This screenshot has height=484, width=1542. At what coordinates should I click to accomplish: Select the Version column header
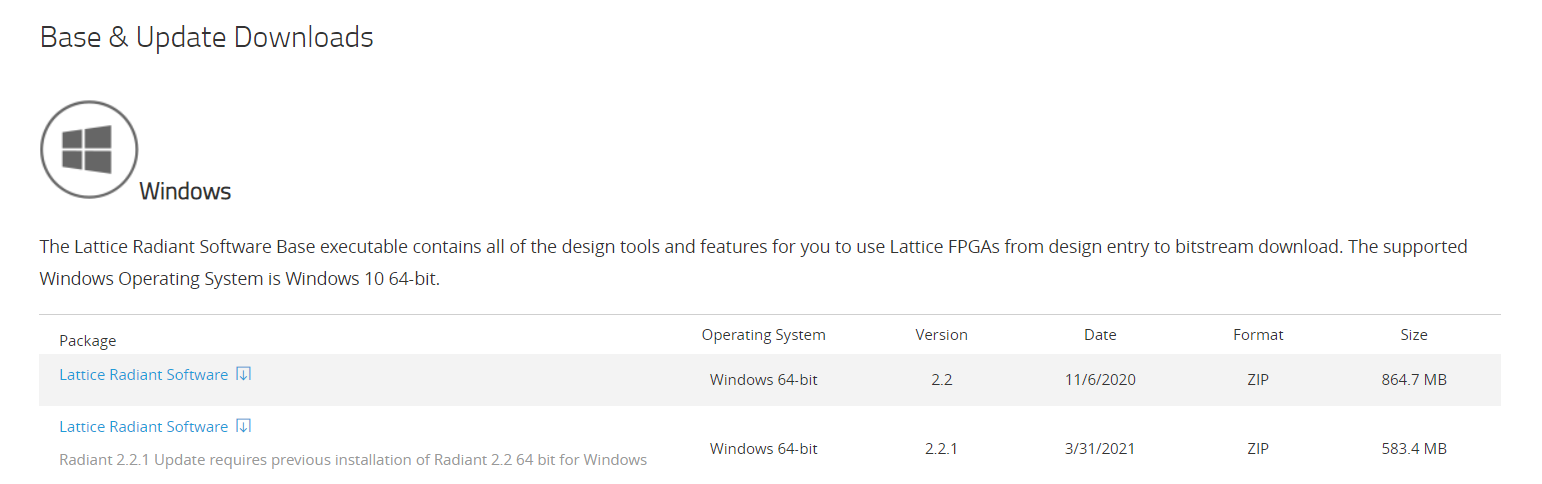(941, 335)
